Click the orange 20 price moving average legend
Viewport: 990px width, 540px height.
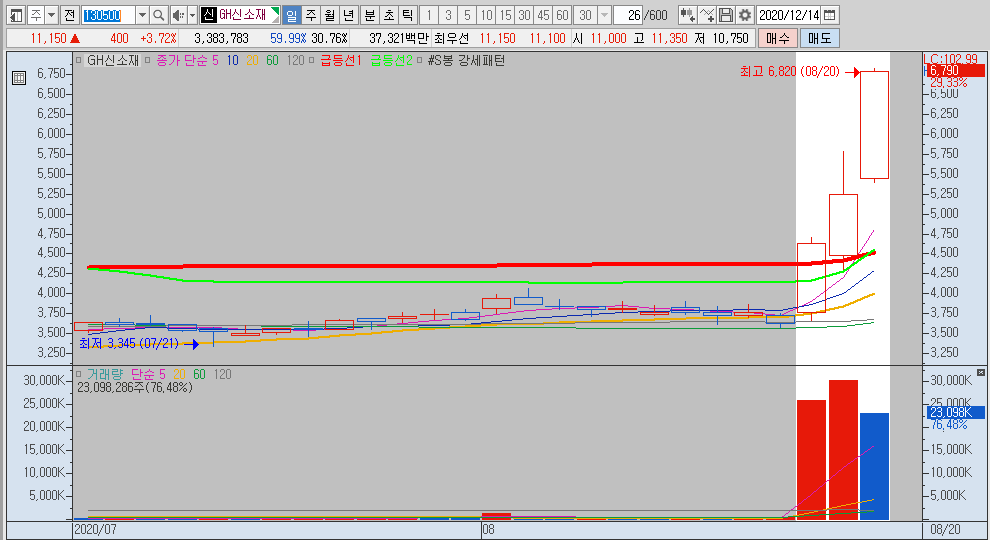tap(252, 61)
